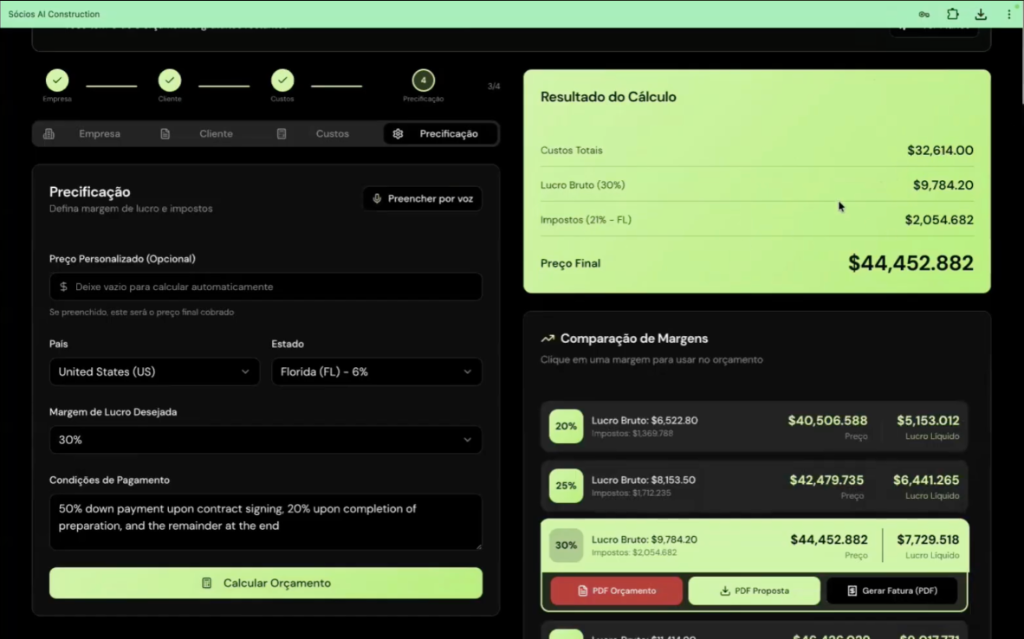
Task: Switch to the Custos tab
Action: 324,133
